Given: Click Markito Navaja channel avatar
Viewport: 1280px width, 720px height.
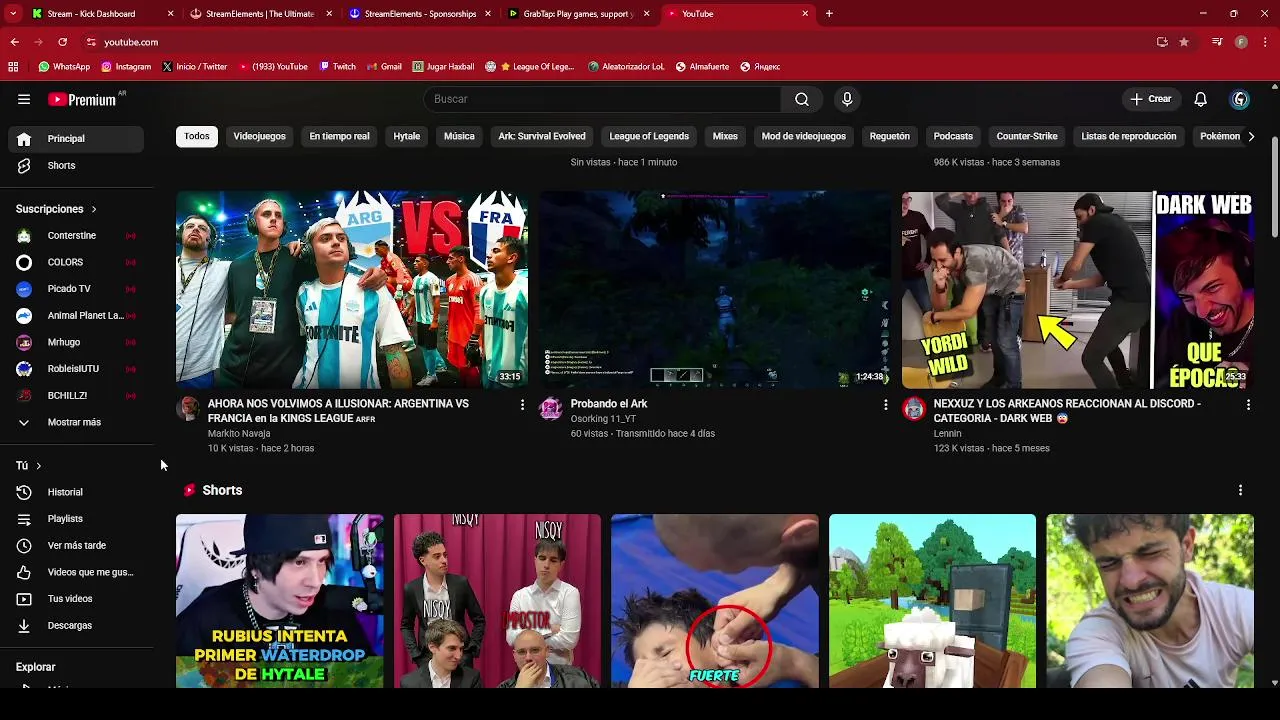Looking at the screenshot, I should point(188,408).
